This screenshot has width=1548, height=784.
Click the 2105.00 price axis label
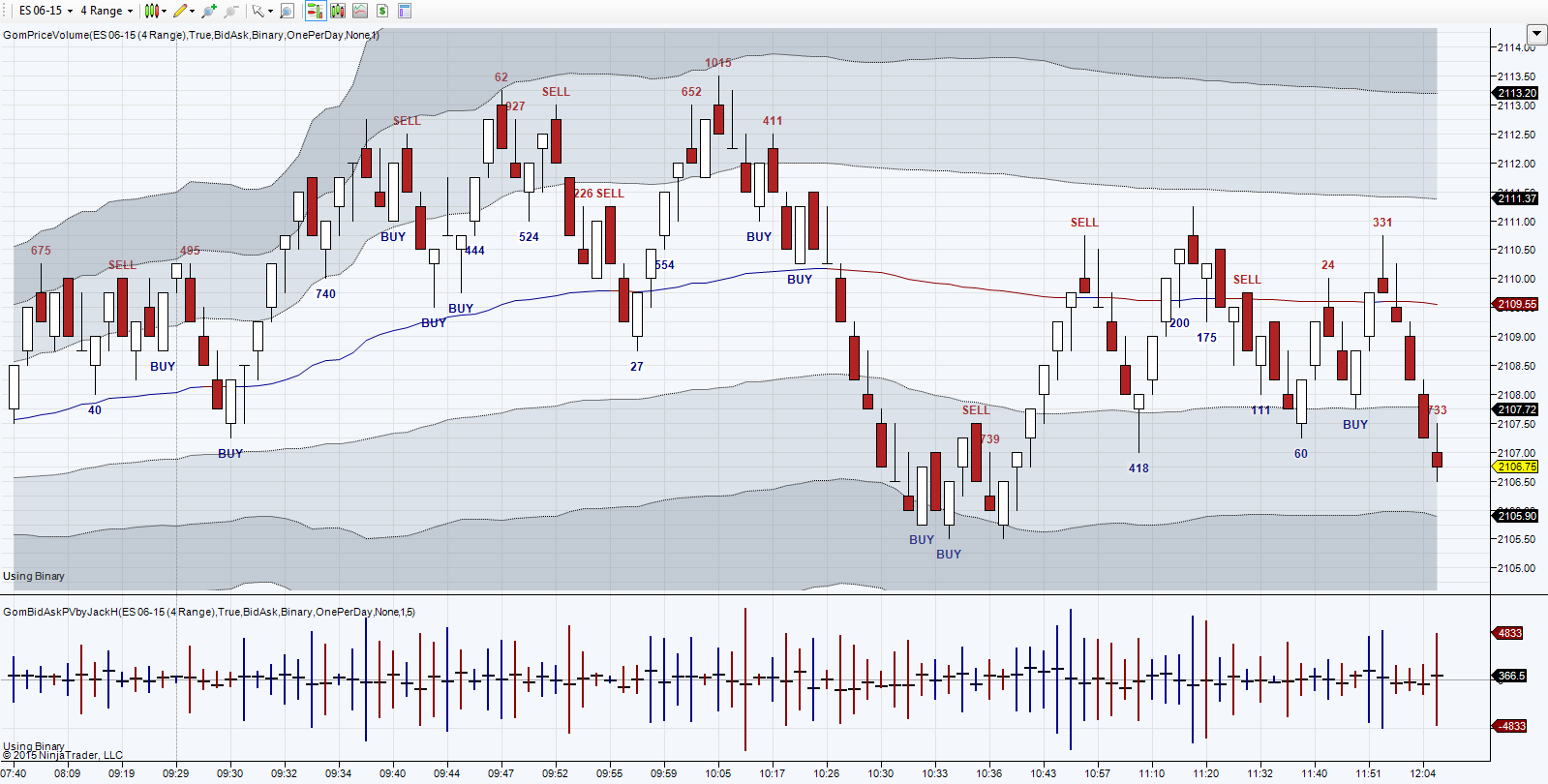click(1517, 568)
